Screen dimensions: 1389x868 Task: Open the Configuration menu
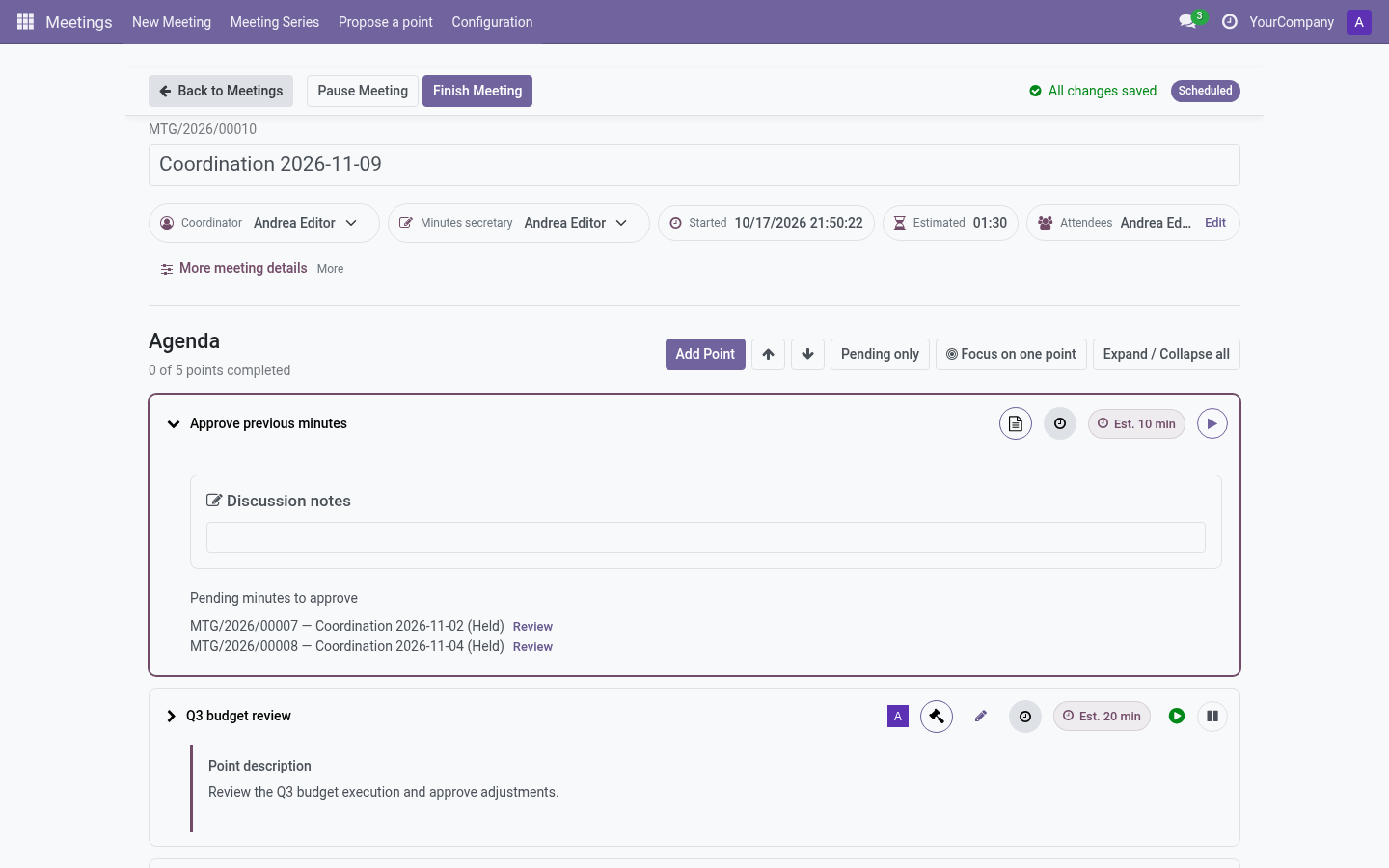tap(492, 22)
